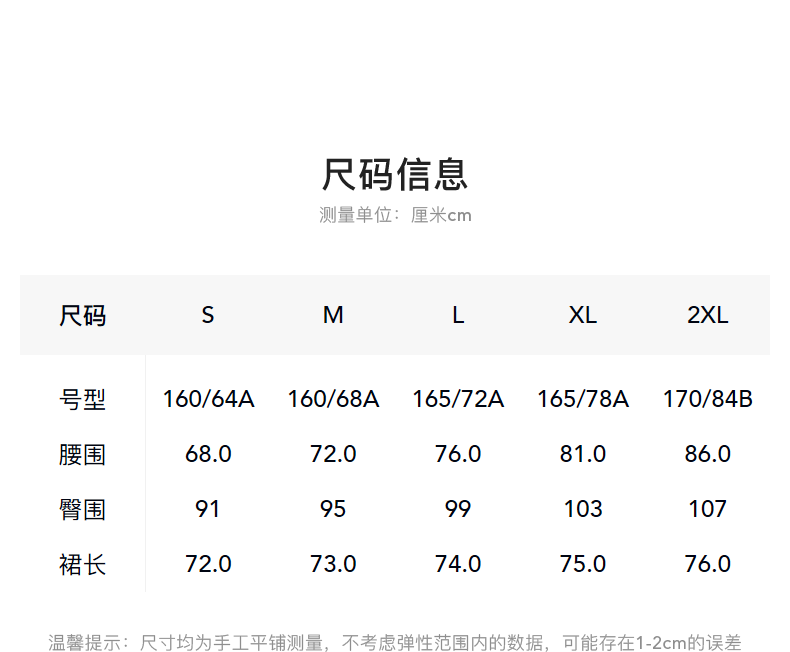This screenshot has height=652, width=790.
Task: Click the 165/72A cell in L column
Action: (458, 400)
